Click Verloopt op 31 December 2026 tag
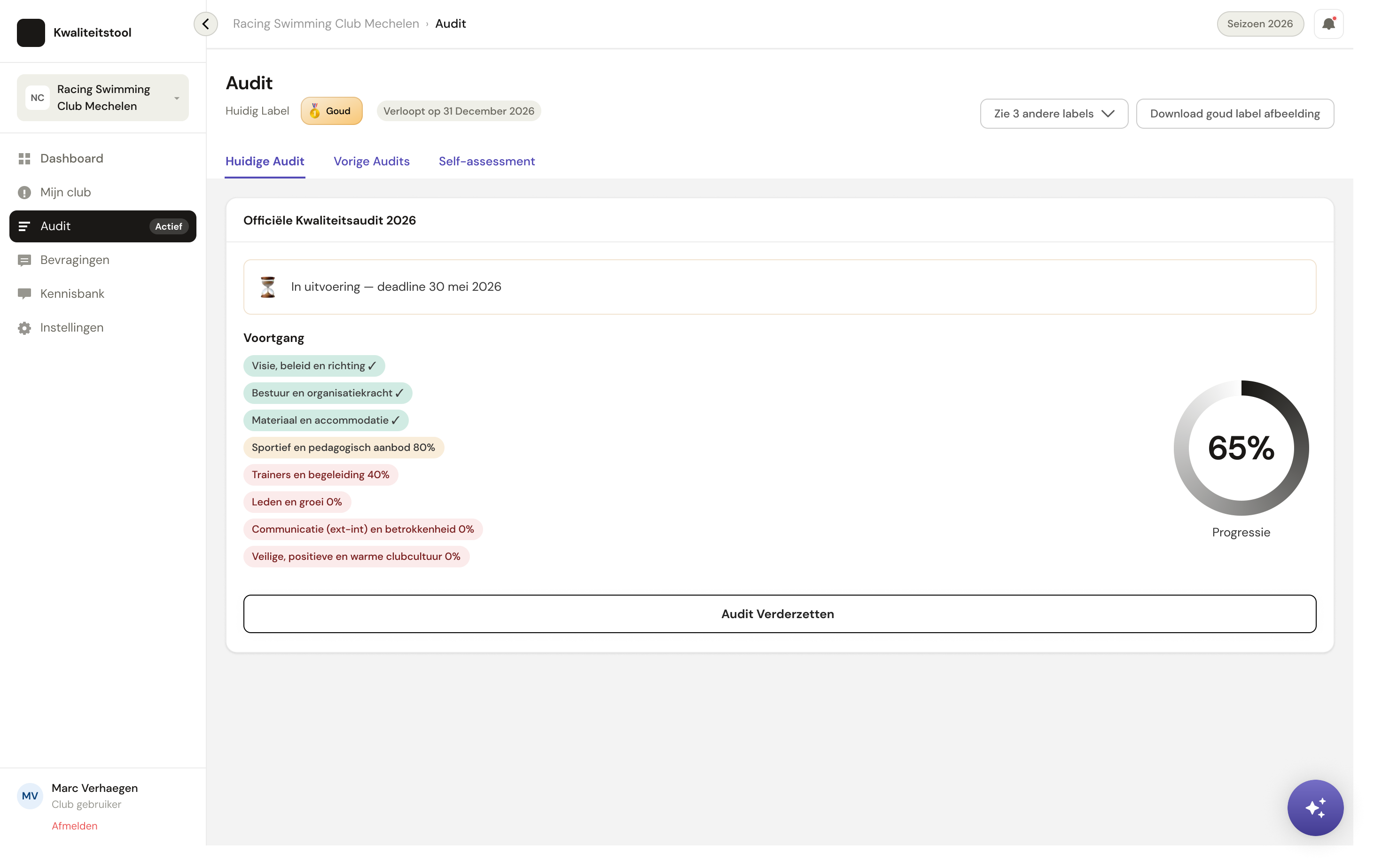 (459, 111)
